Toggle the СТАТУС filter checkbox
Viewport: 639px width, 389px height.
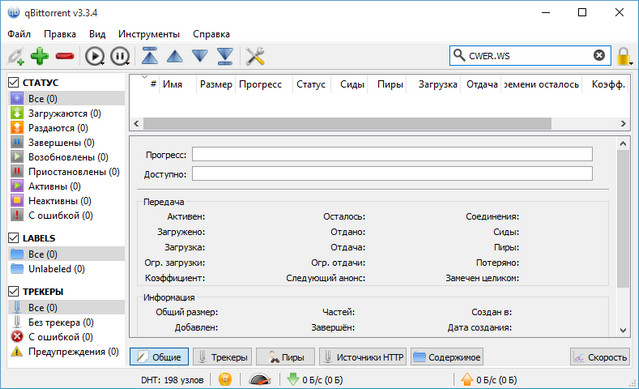[13, 82]
